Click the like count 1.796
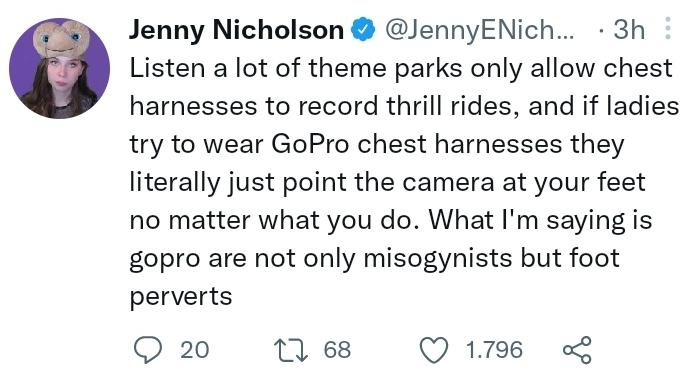 [494, 350]
